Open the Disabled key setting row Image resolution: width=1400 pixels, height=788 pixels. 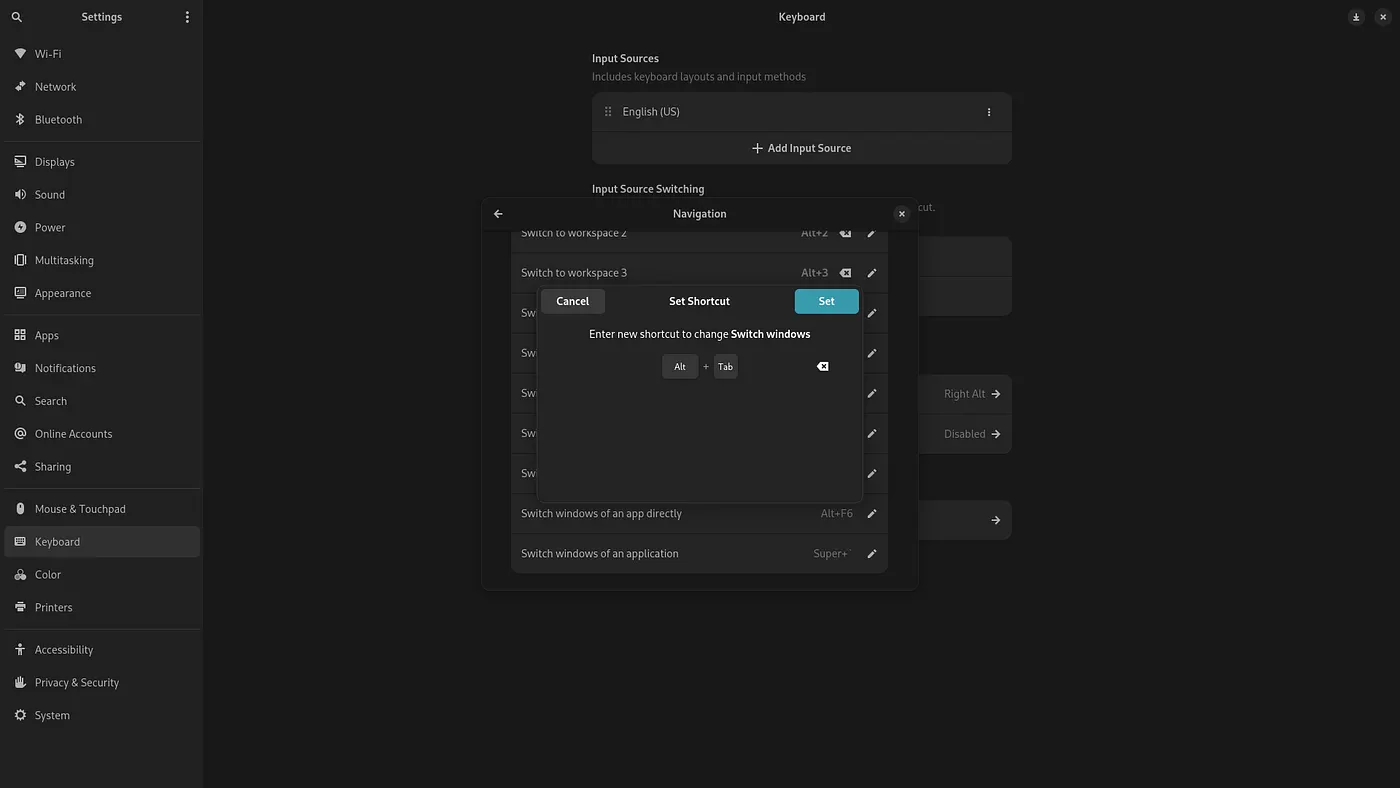pos(965,434)
